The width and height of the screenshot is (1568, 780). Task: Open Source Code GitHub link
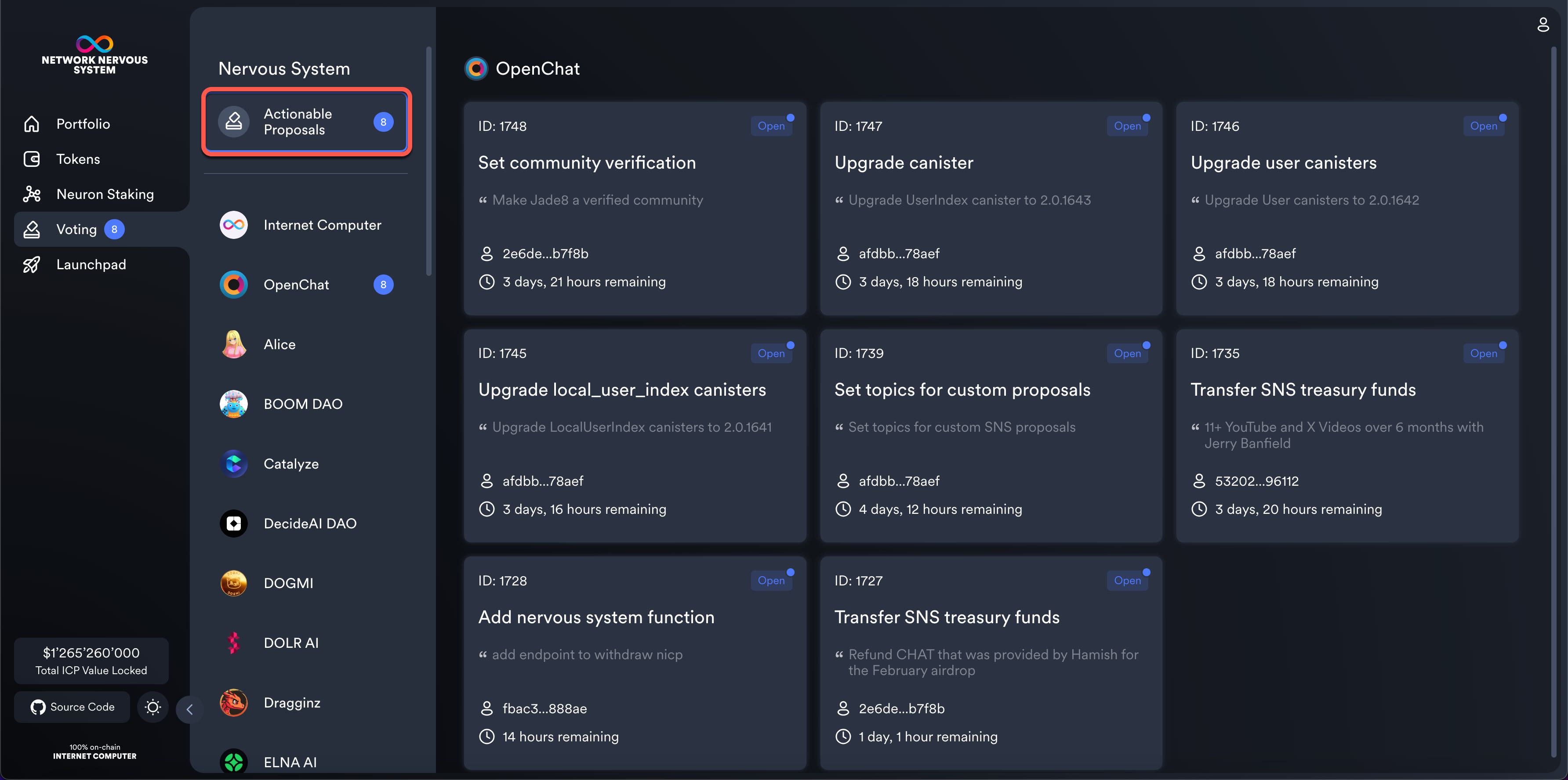(x=73, y=707)
